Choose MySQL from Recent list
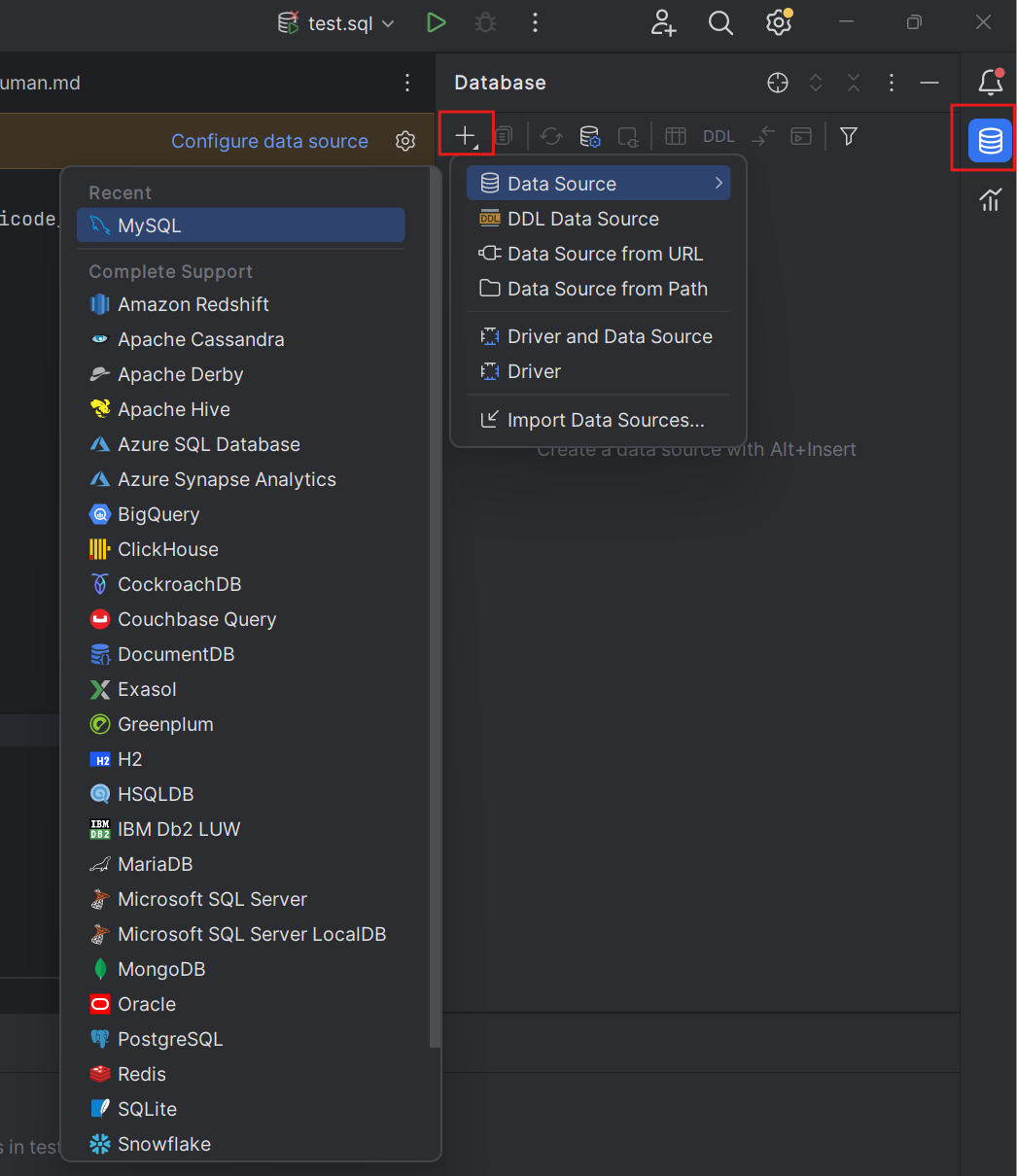This screenshot has height=1176, width=1017. (x=241, y=225)
